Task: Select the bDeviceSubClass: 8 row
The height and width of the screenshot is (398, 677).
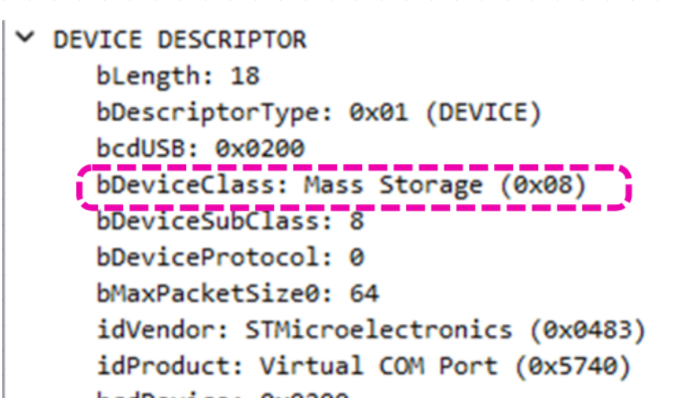Action: click(230, 221)
